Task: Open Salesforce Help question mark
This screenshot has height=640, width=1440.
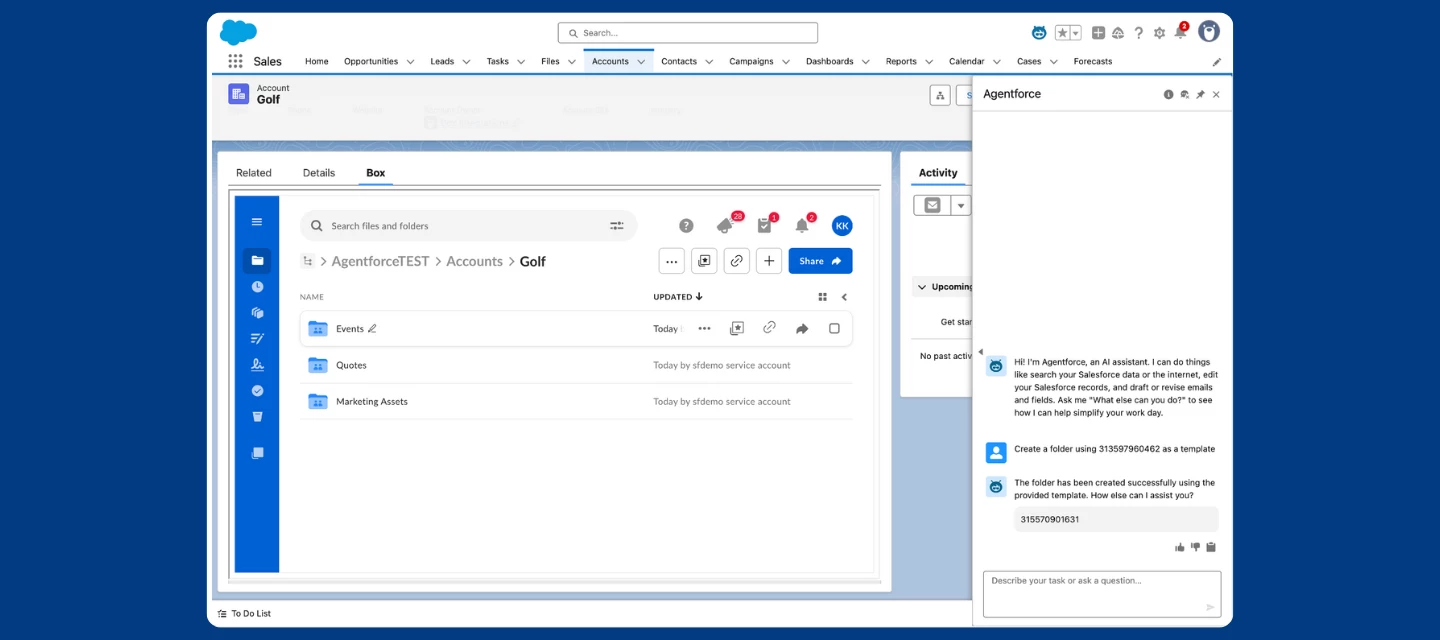Action: click(x=1139, y=33)
